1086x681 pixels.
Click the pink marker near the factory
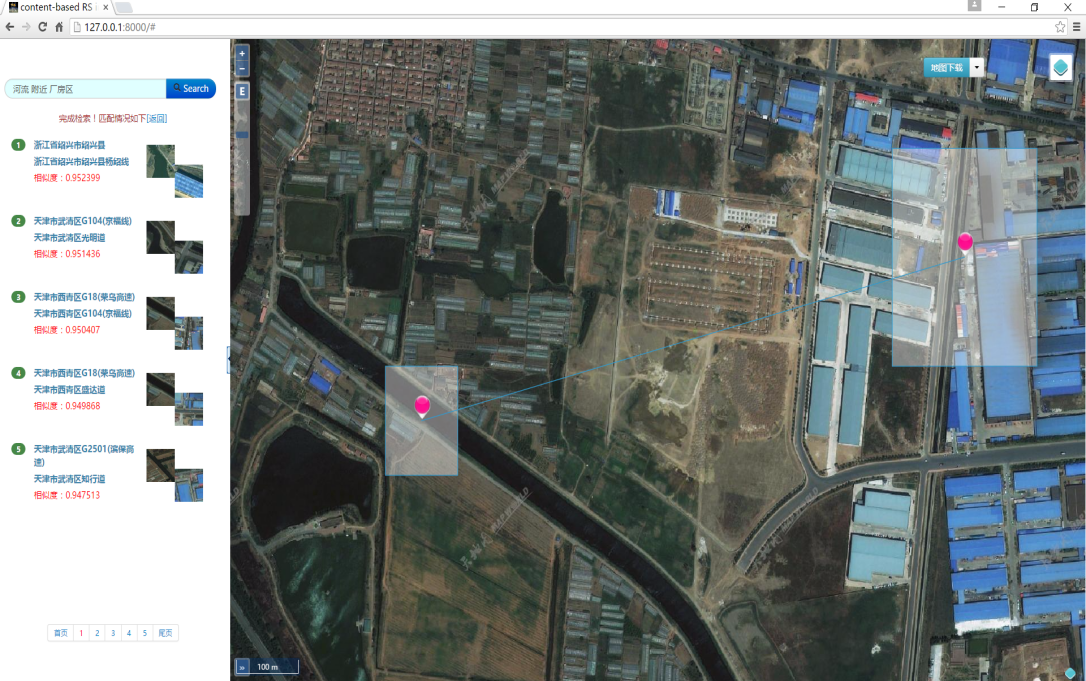(965, 241)
